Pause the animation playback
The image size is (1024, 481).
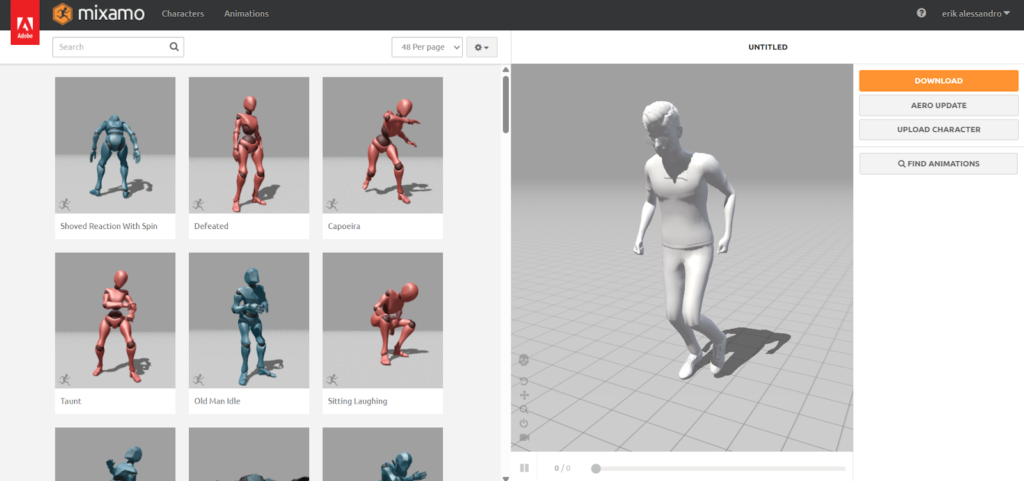(x=524, y=468)
